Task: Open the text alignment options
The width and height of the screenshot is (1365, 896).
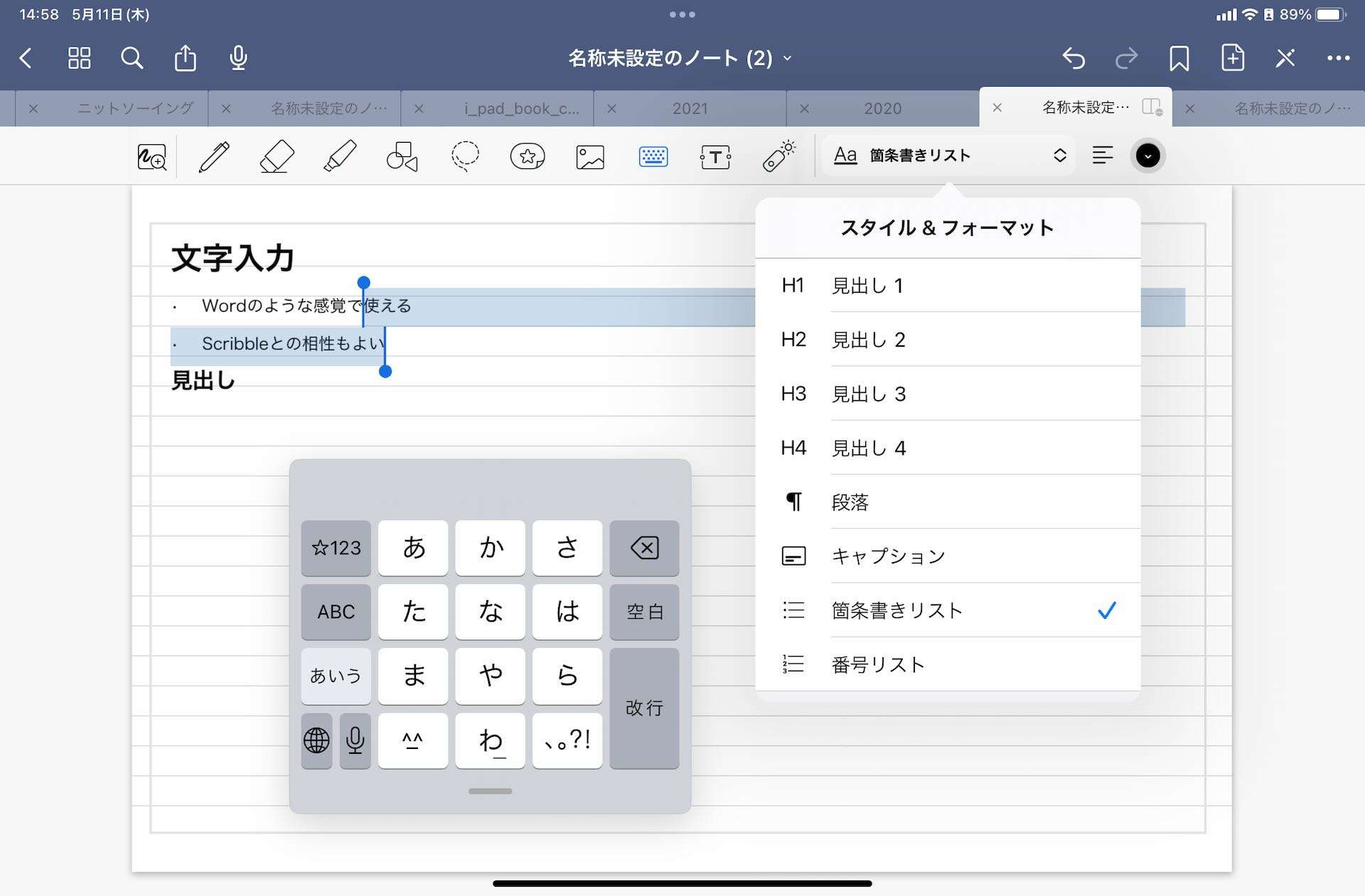Action: pos(1103,156)
